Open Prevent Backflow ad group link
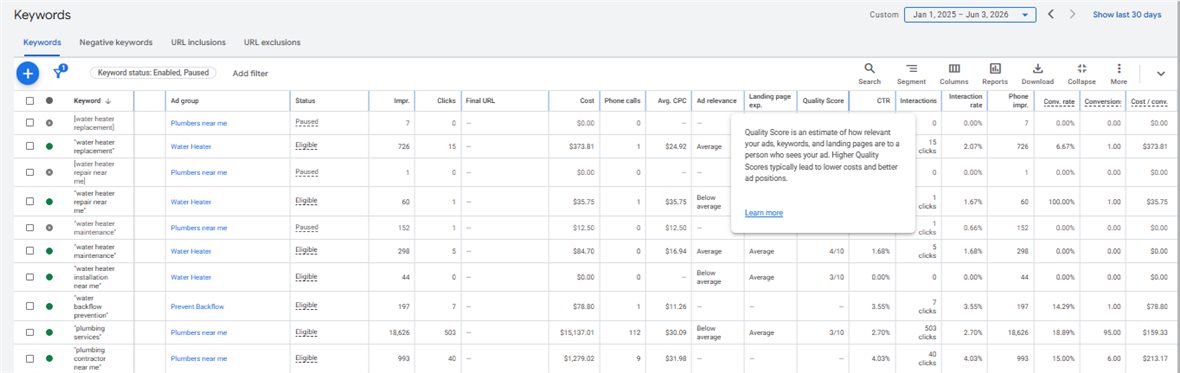The width and height of the screenshot is (1180, 373). point(197,306)
